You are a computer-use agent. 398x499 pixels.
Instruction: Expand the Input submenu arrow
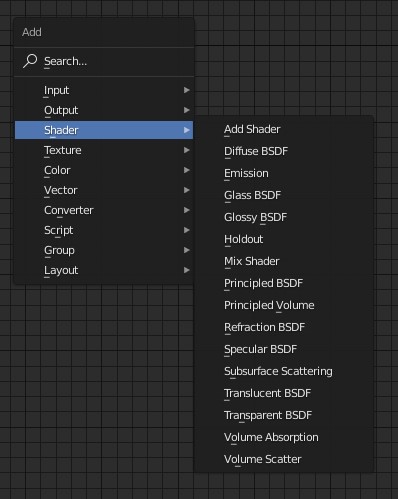(187, 90)
